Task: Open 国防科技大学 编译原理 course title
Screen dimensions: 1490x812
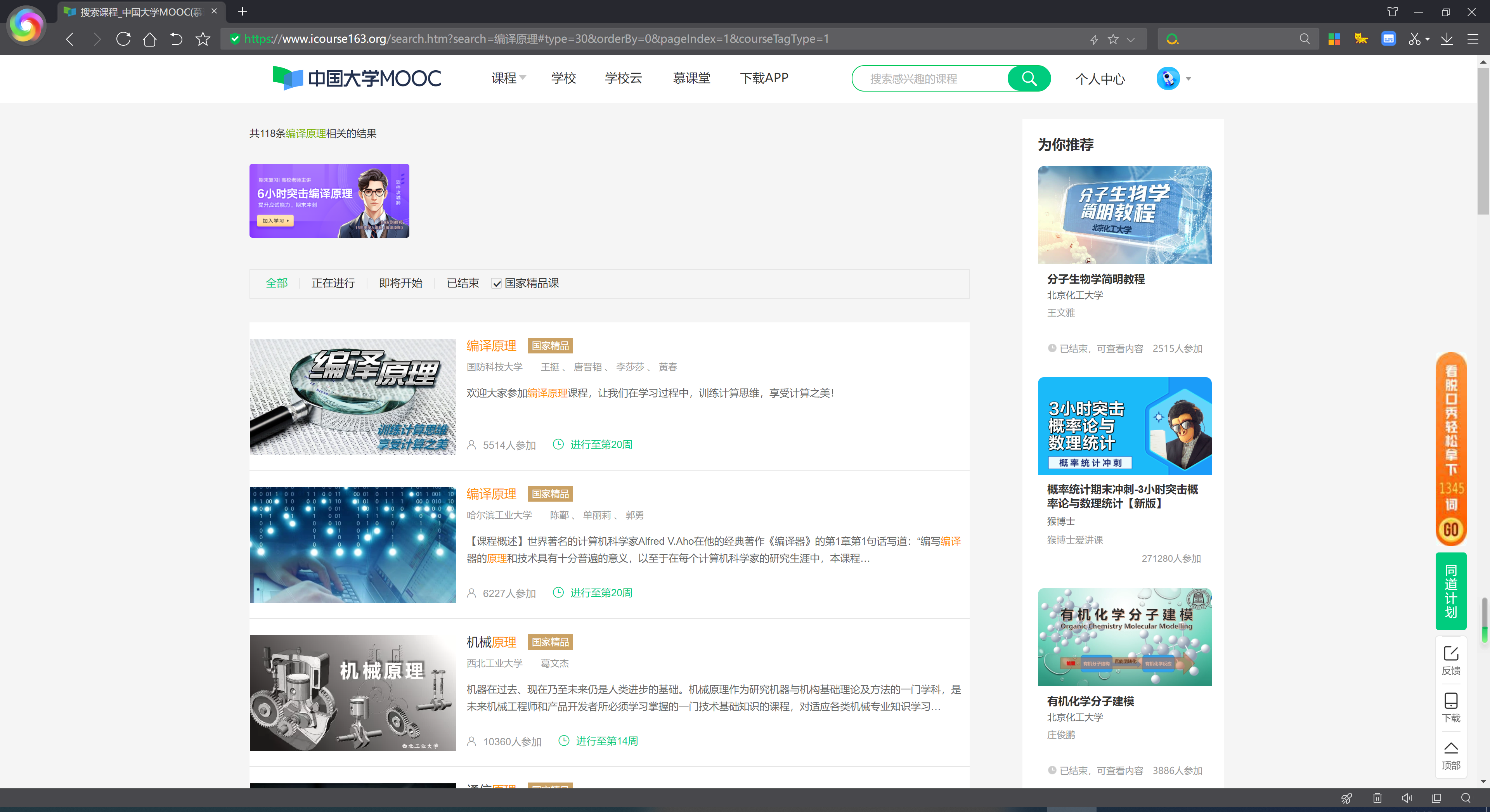Action: (x=491, y=346)
